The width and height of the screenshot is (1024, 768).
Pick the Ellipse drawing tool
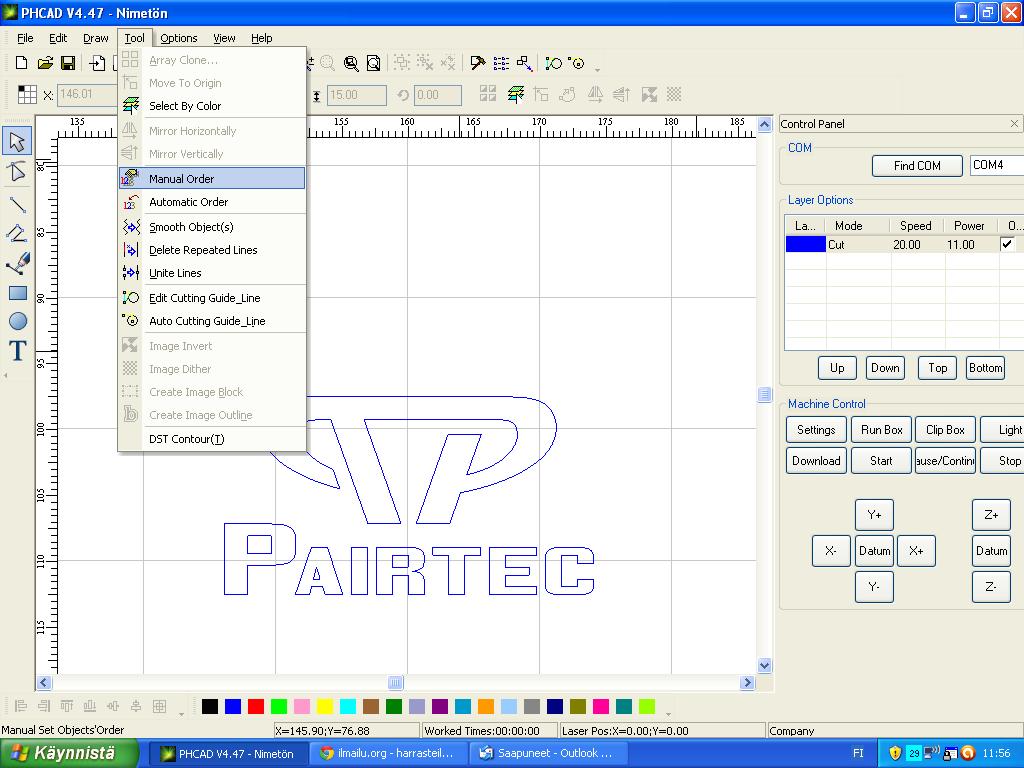click(17, 321)
